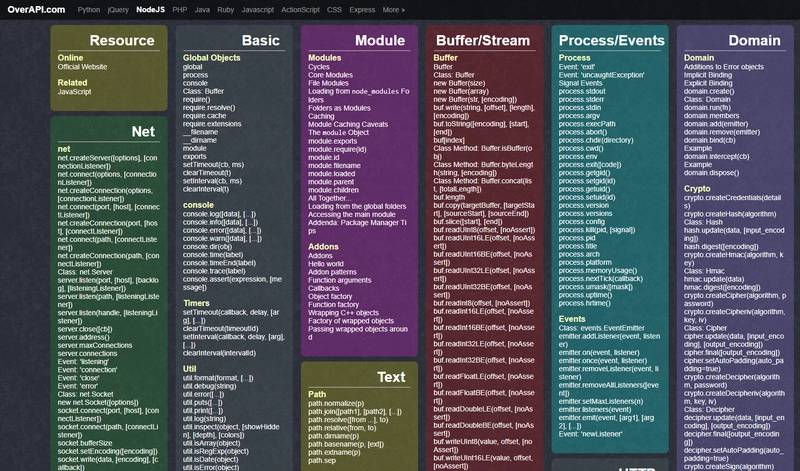Open the Java cheat sheet tab

click(x=202, y=10)
